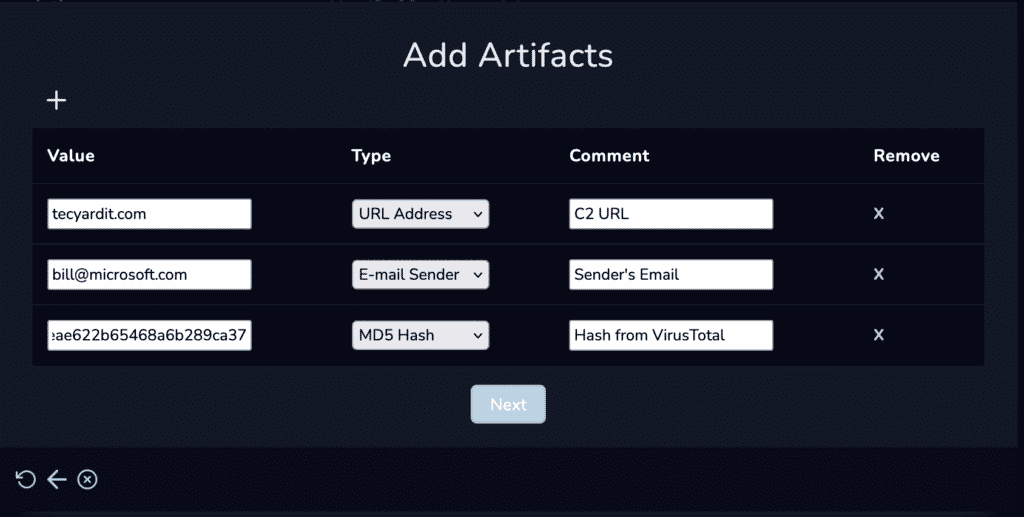1024x517 pixels.
Task: Edit the C2 URL comment field
Action: click(x=671, y=214)
